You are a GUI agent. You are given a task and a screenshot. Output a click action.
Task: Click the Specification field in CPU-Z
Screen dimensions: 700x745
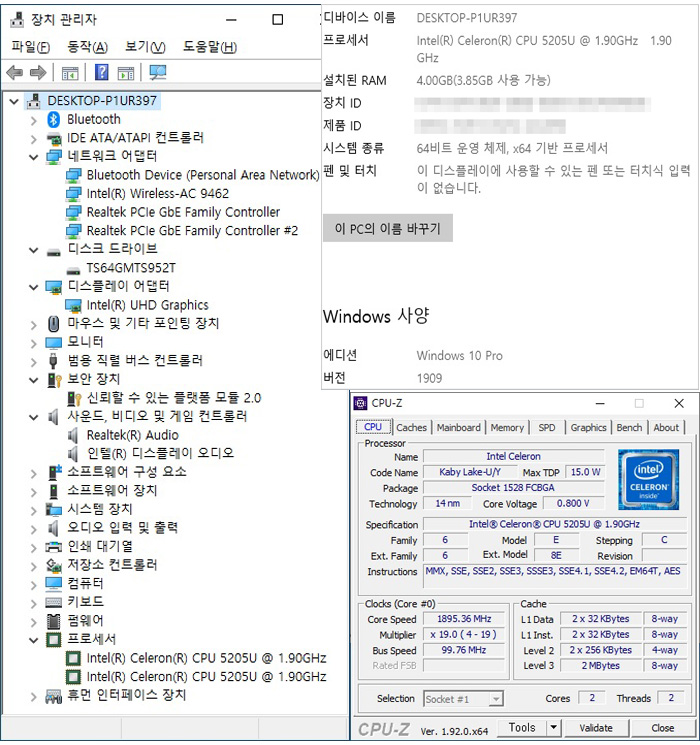coord(554,524)
